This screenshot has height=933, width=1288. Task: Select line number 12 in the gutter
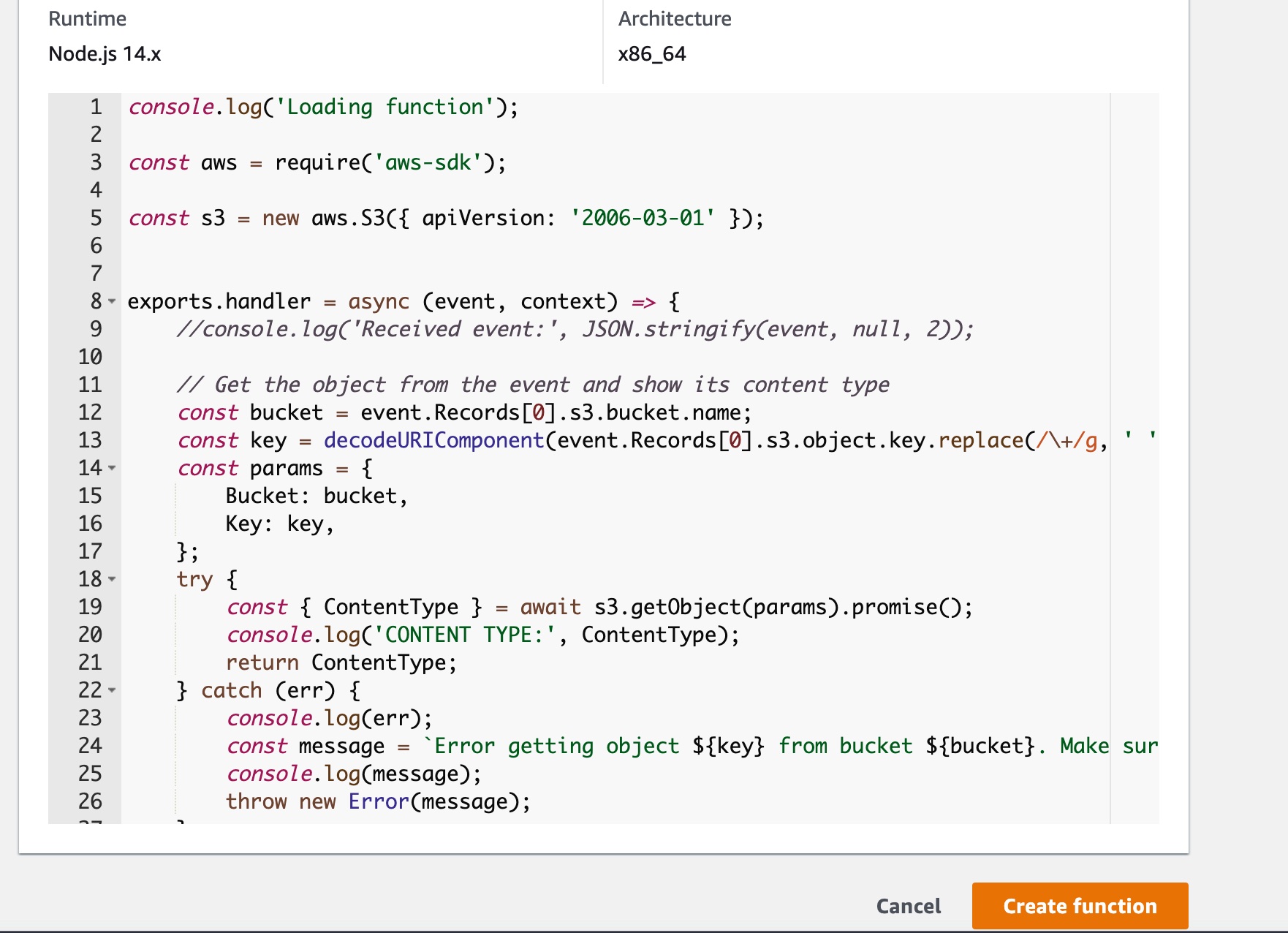point(90,412)
